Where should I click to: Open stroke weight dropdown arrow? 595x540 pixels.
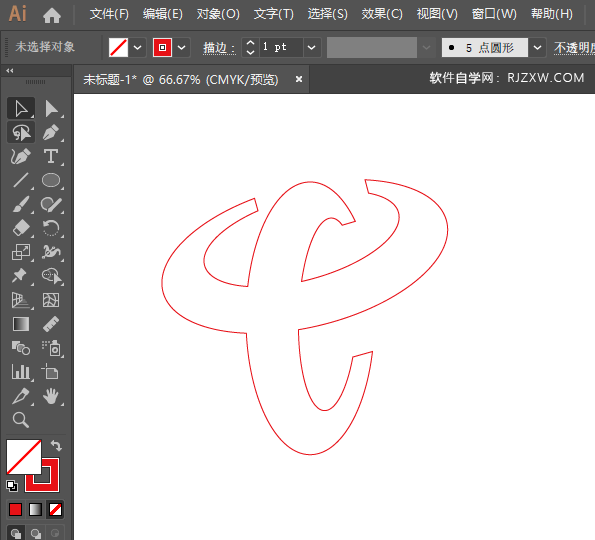click(x=312, y=48)
